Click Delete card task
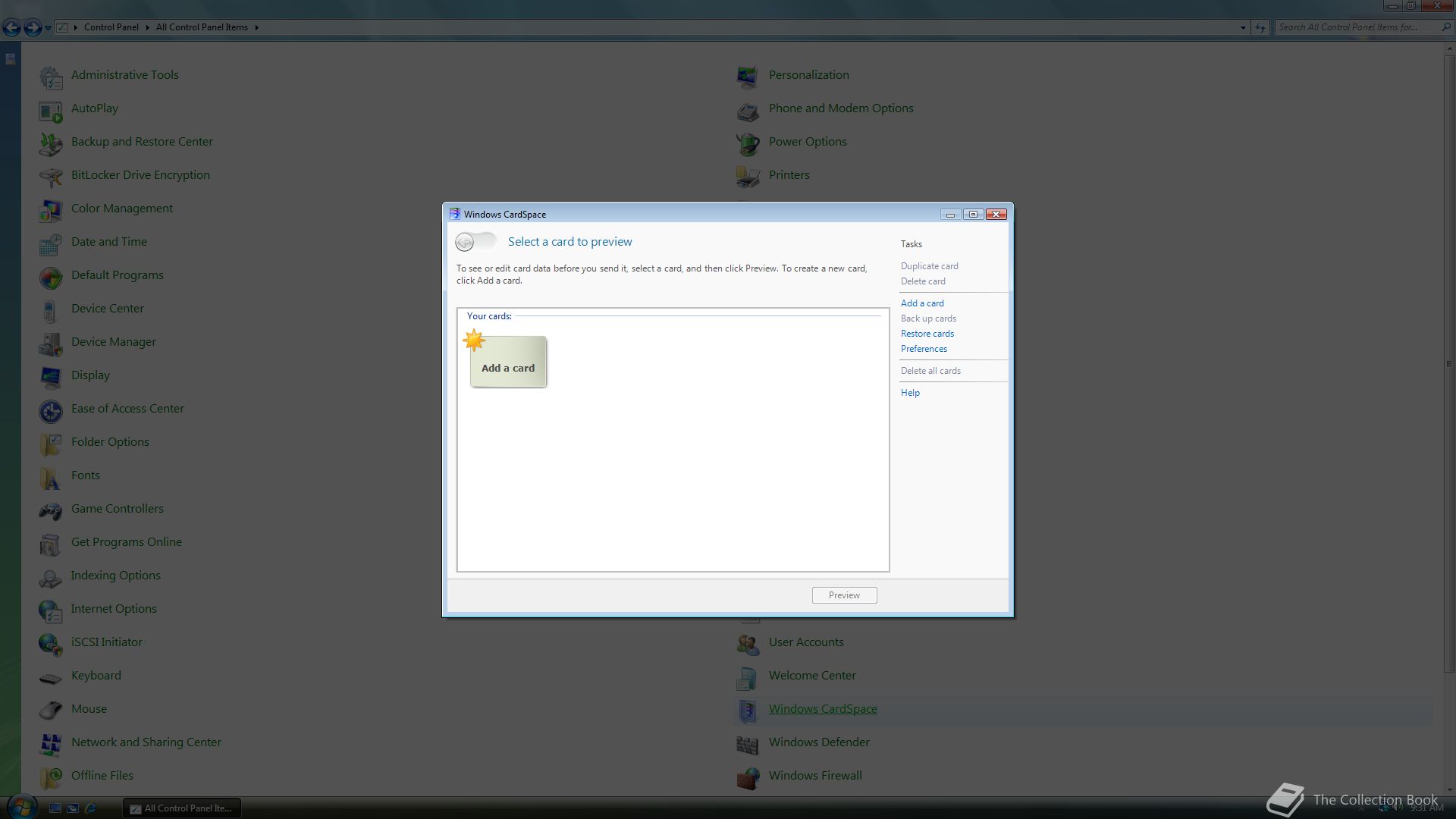1456x819 pixels. pyautogui.click(x=923, y=281)
